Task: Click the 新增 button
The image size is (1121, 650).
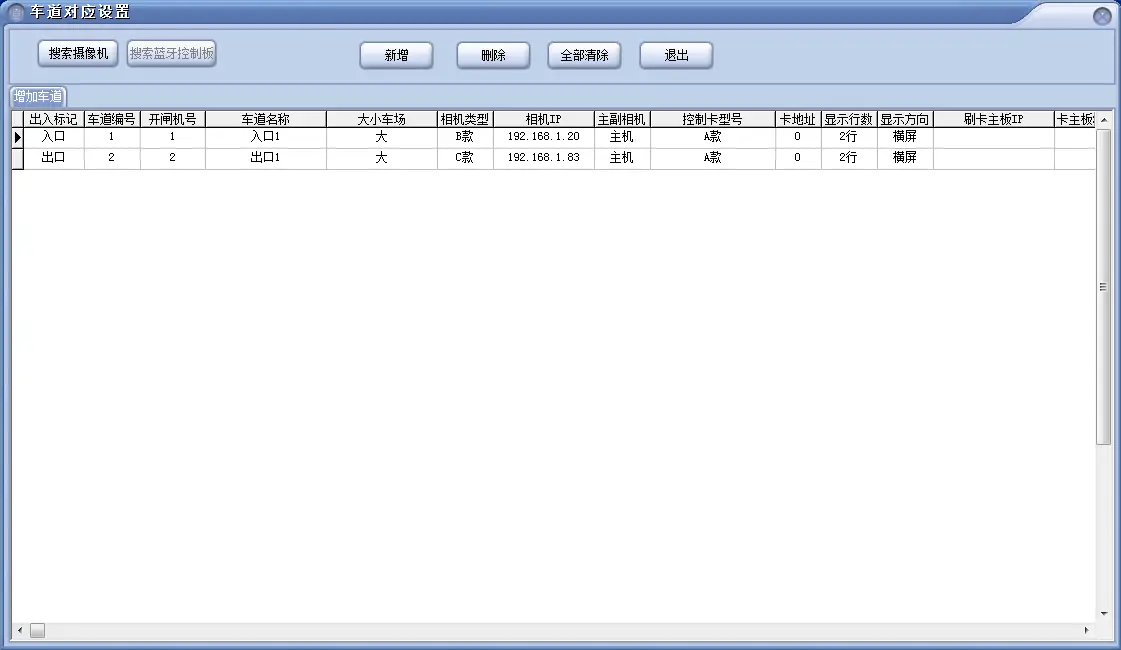Action: [x=396, y=56]
